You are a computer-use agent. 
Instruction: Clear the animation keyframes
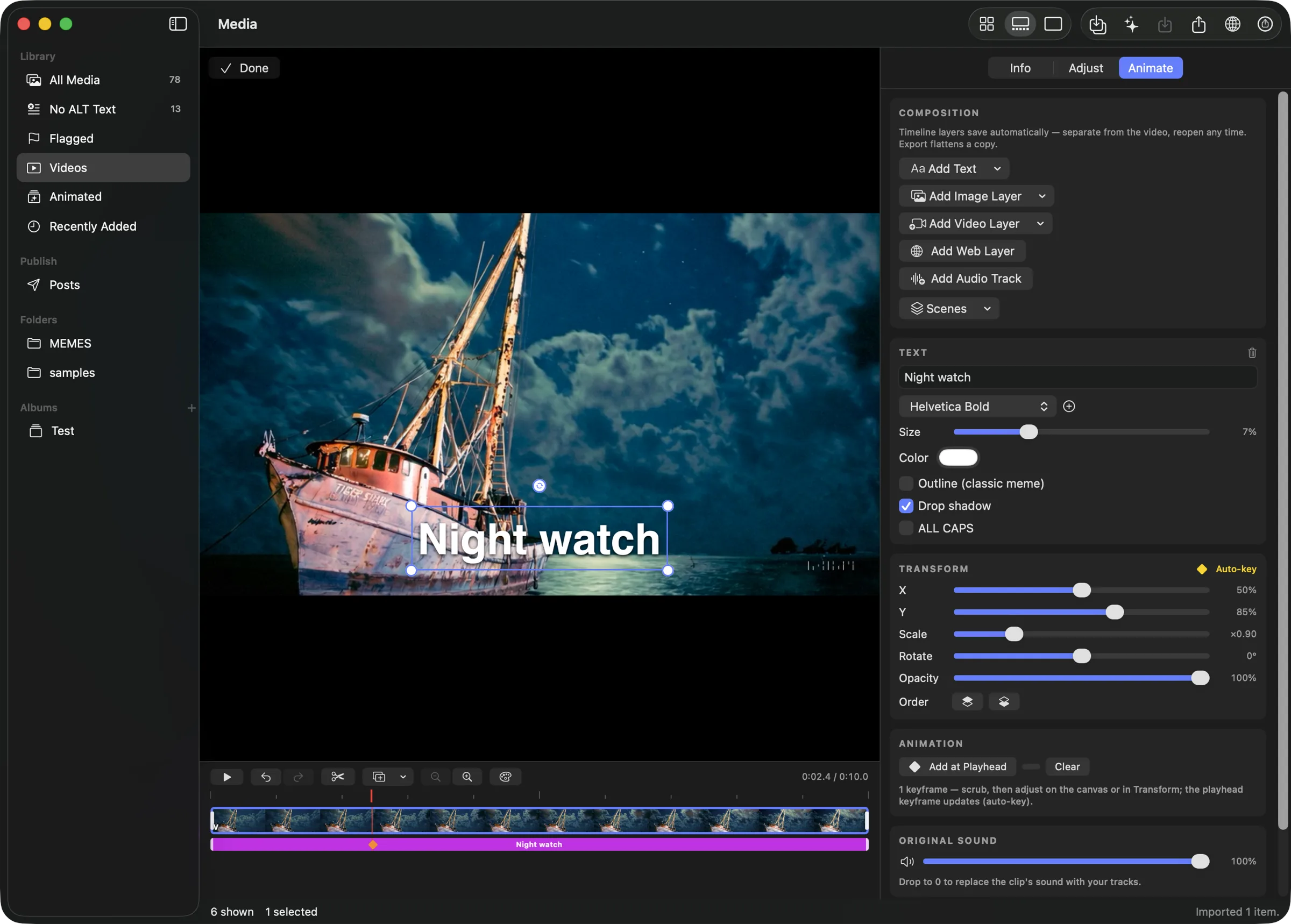[x=1067, y=766]
